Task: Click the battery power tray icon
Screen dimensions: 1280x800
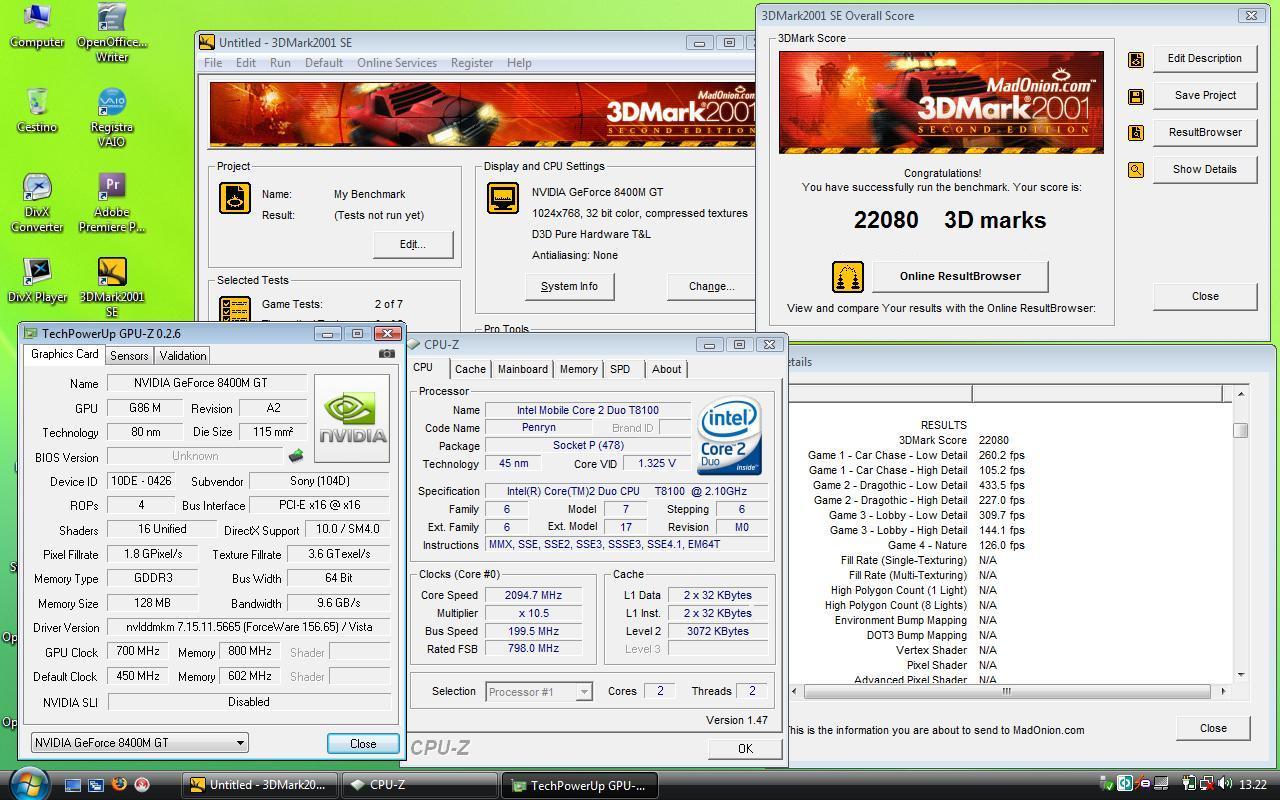Action: [1190, 784]
